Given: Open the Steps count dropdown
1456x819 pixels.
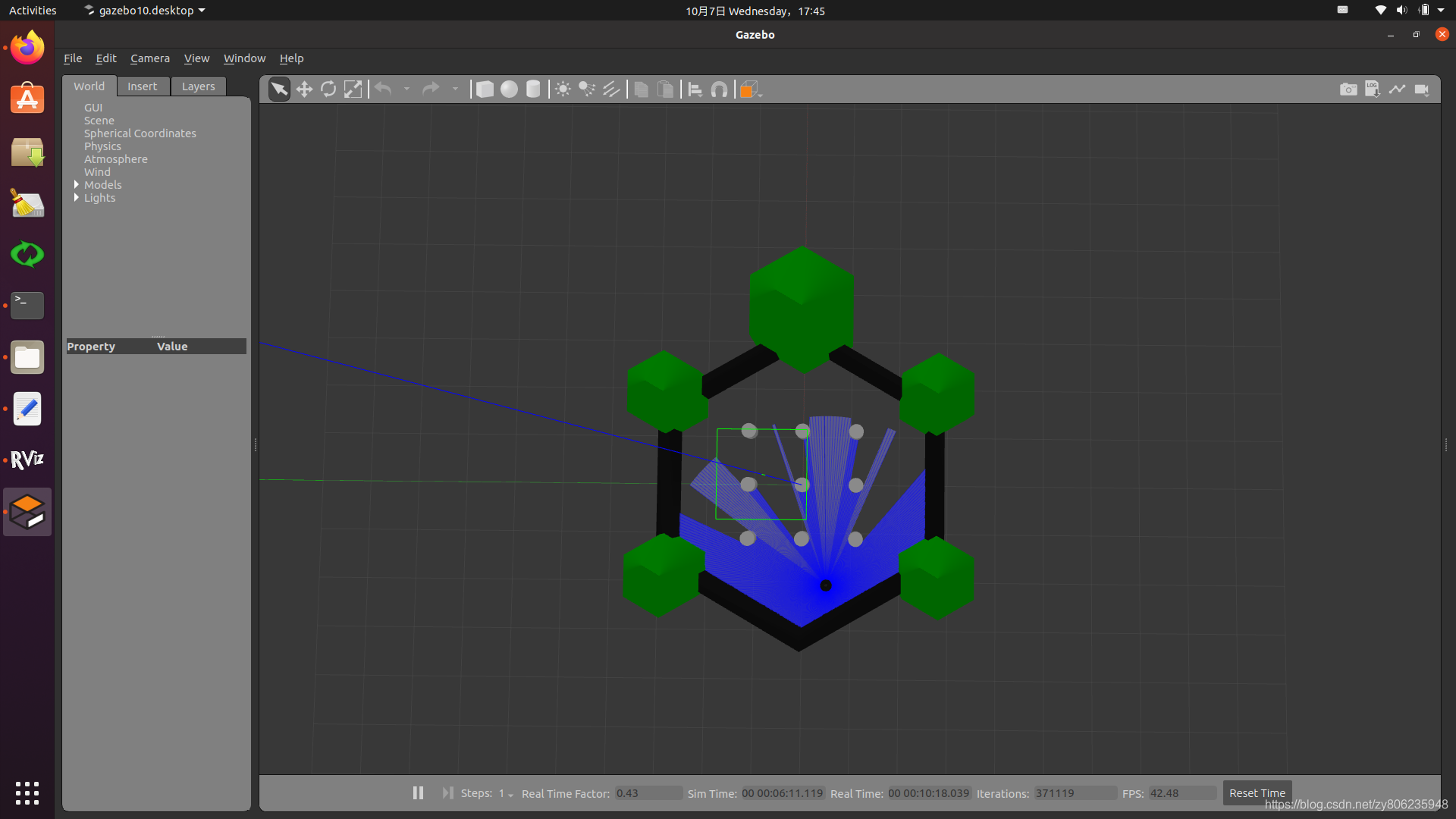Looking at the screenshot, I should click(x=506, y=793).
